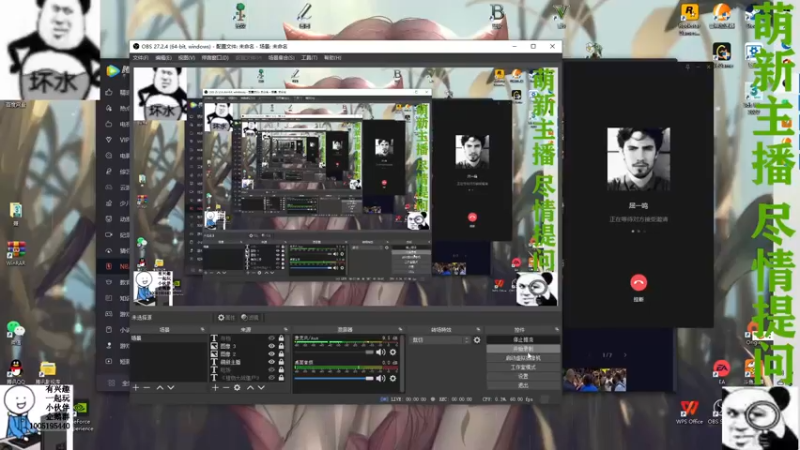Open the 帮助(H) menu in OBS
Viewport: 800px width, 450px height.
click(333, 58)
